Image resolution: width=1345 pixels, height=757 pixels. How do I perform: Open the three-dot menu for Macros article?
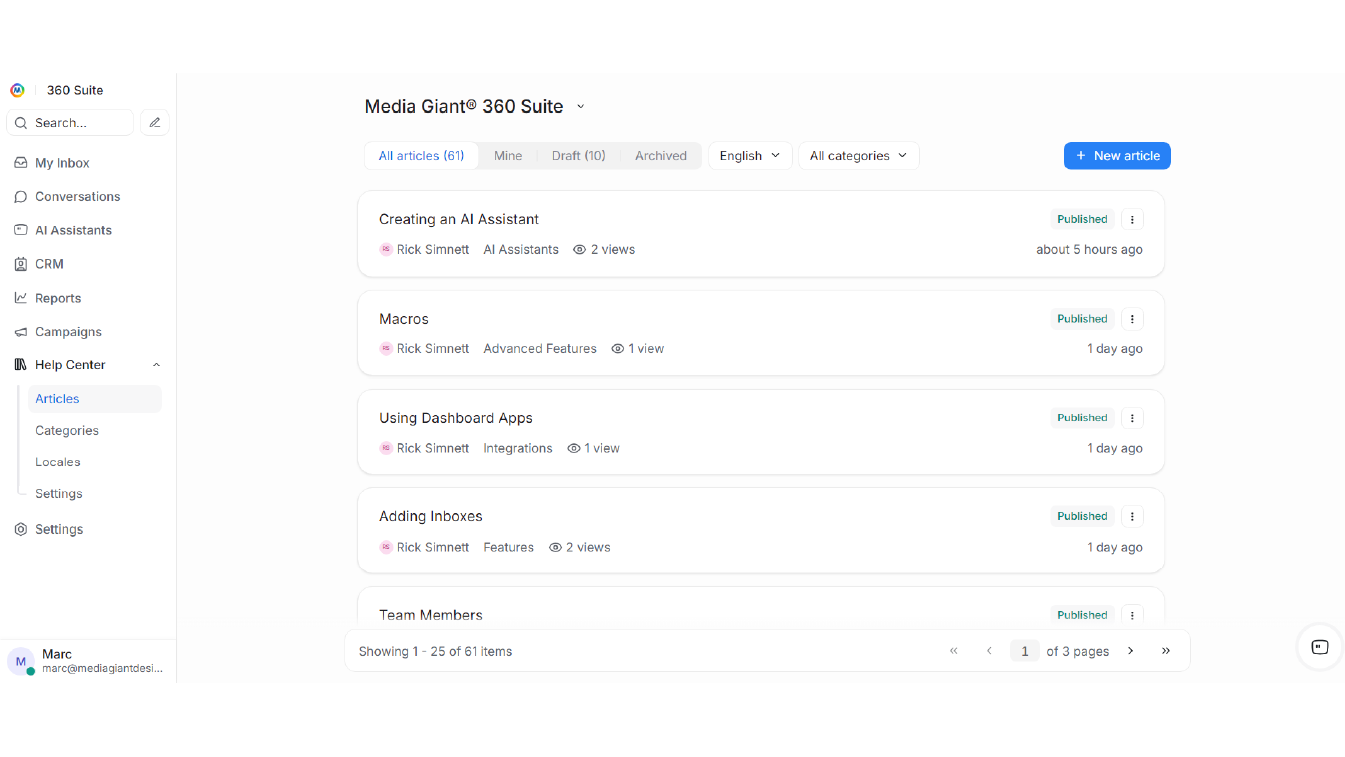pyautogui.click(x=1132, y=319)
